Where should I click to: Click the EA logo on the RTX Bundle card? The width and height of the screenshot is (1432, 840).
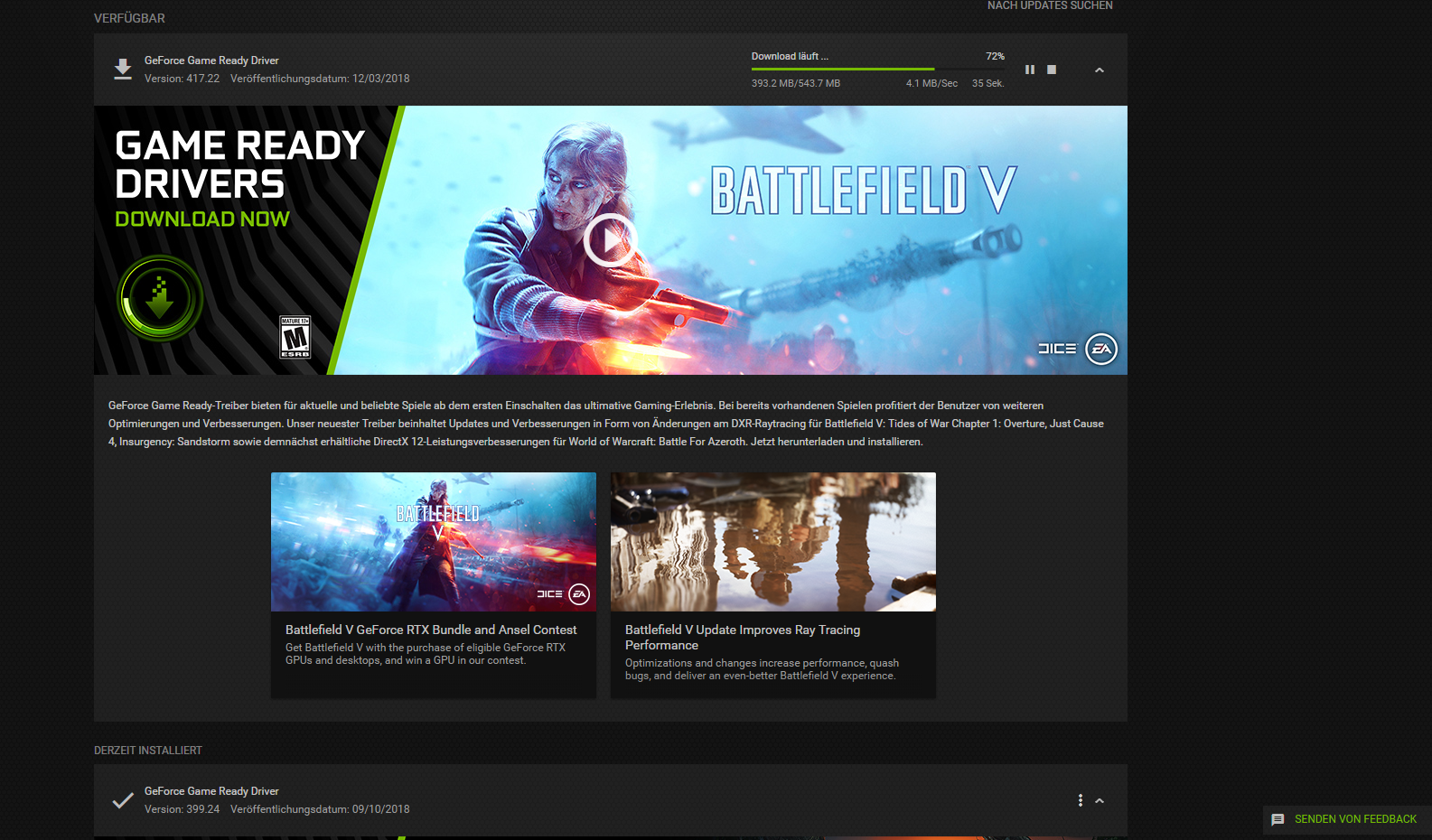579,593
